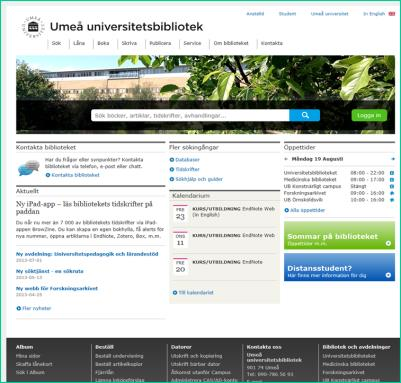The width and height of the screenshot is (401, 383).
Task: Open the Publicera menu
Action: click(160, 43)
